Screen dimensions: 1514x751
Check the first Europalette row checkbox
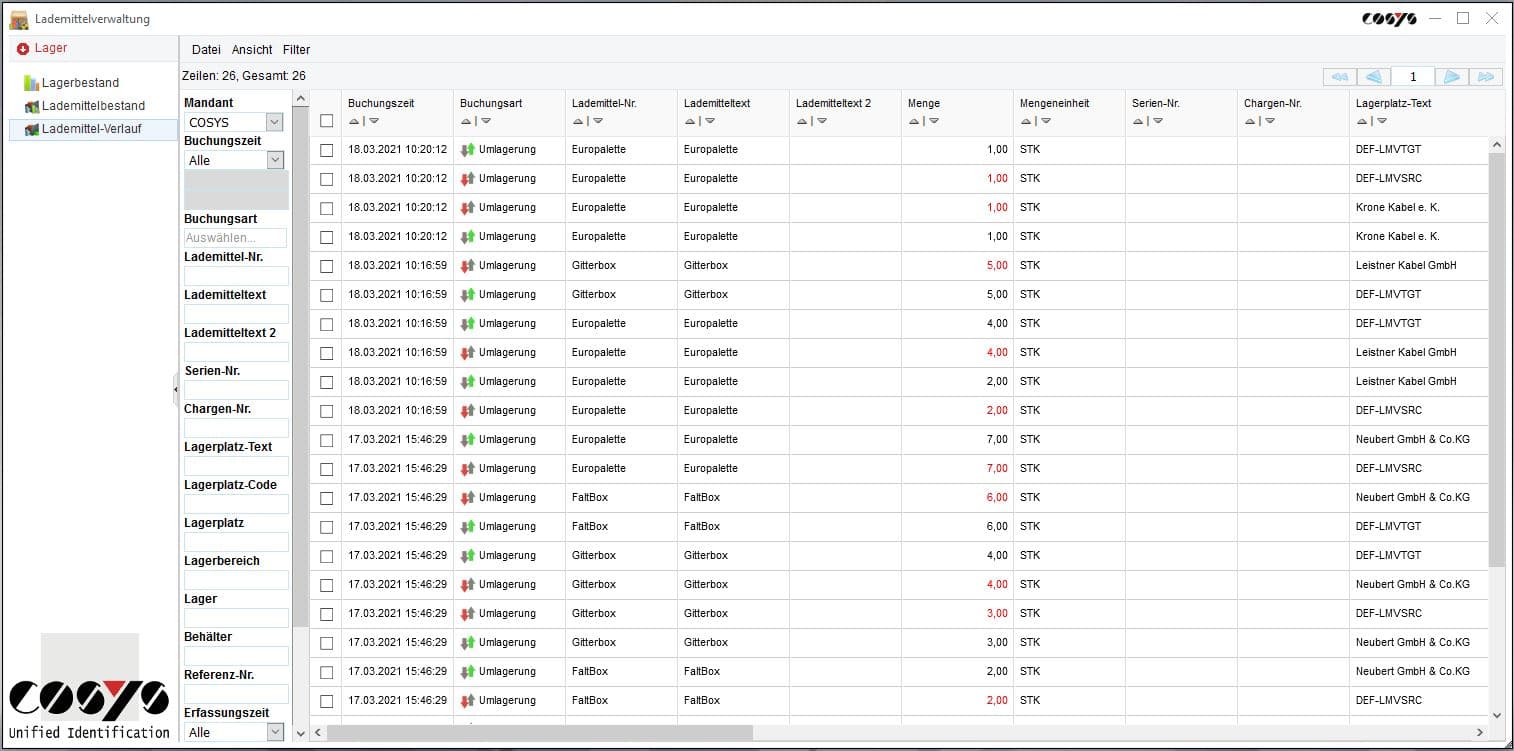[x=325, y=150]
